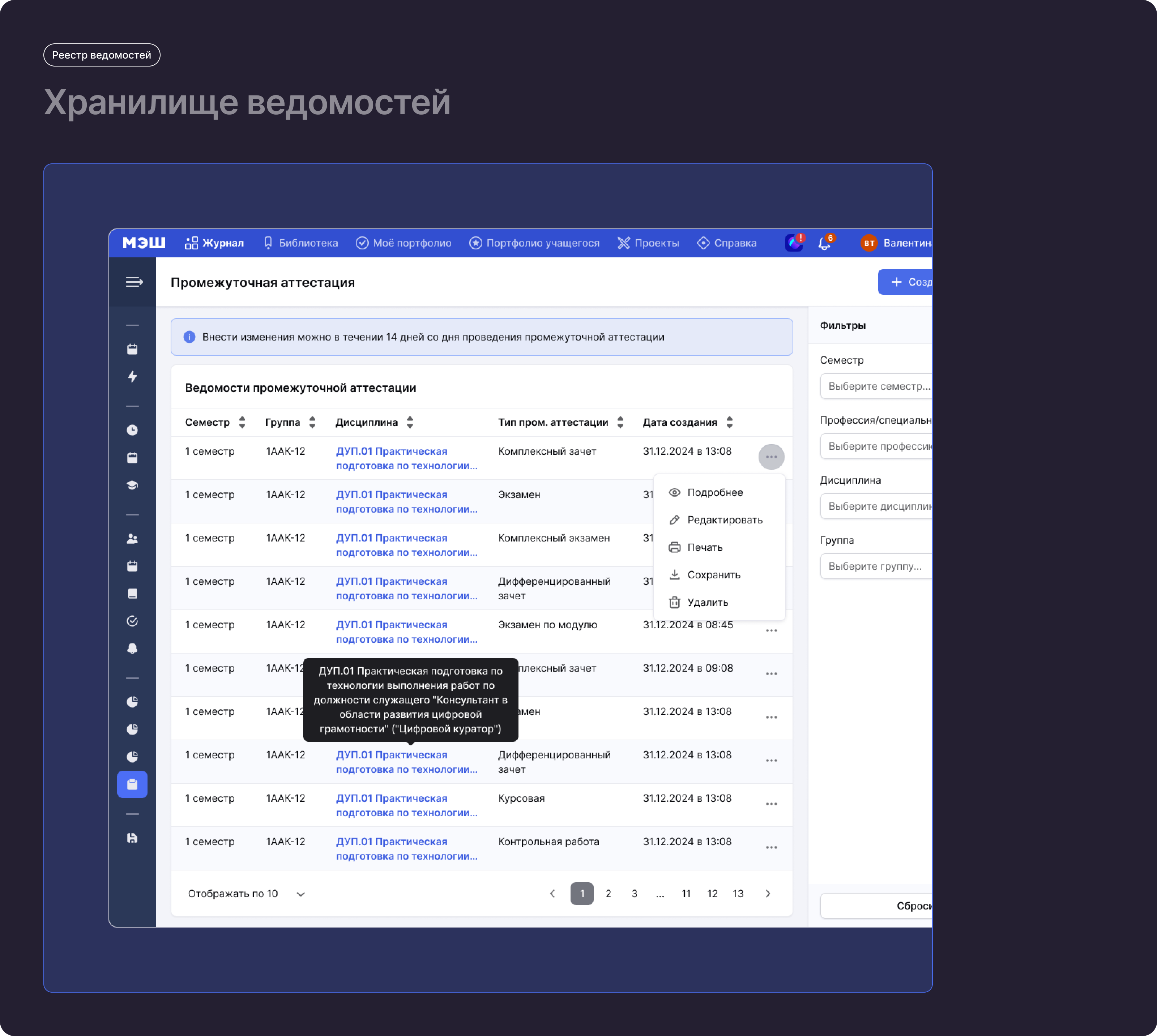Image resolution: width=1157 pixels, height=1036 pixels.
Task: Toggle the sidebar hamburger menu icon
Action: 134,282
